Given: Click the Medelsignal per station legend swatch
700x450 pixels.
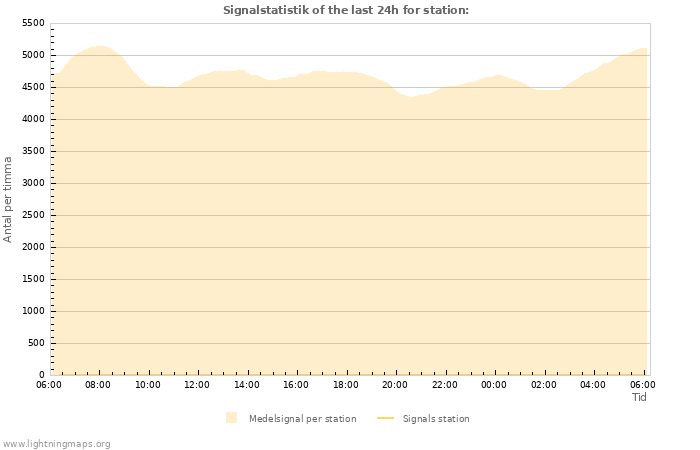Looking at the screenshot, I should [x=232, y=418].
